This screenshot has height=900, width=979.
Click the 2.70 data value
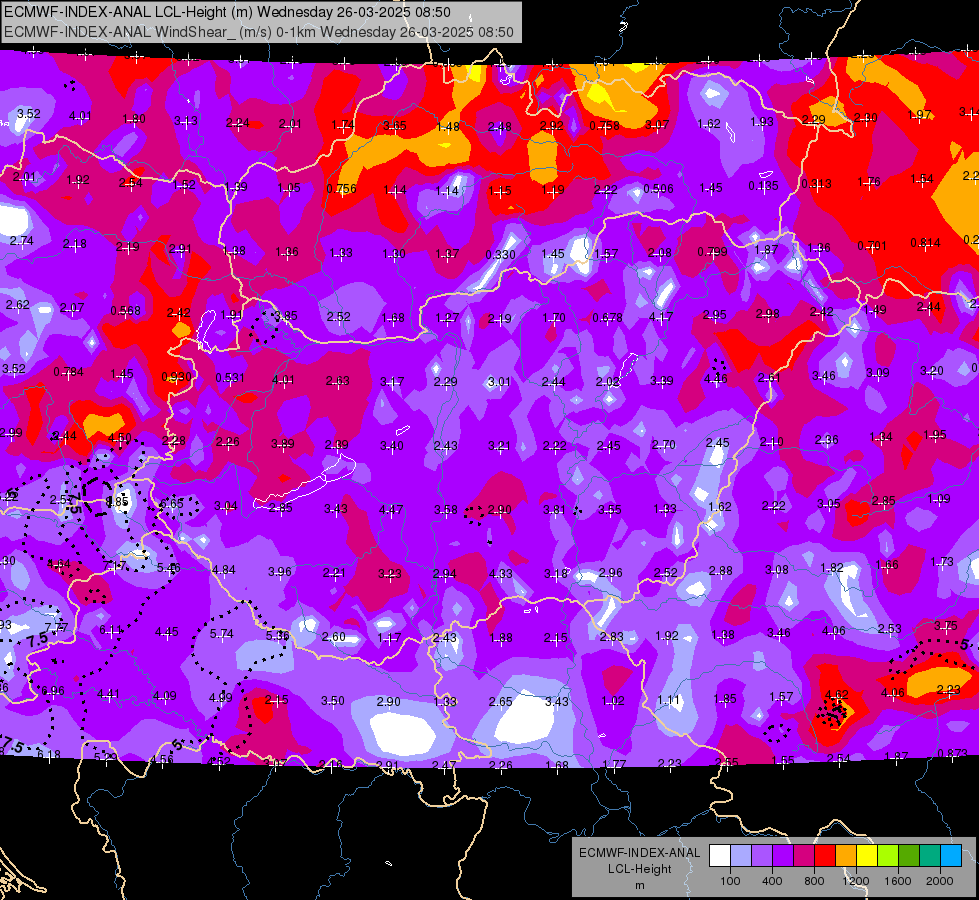[x=663, y=445]
